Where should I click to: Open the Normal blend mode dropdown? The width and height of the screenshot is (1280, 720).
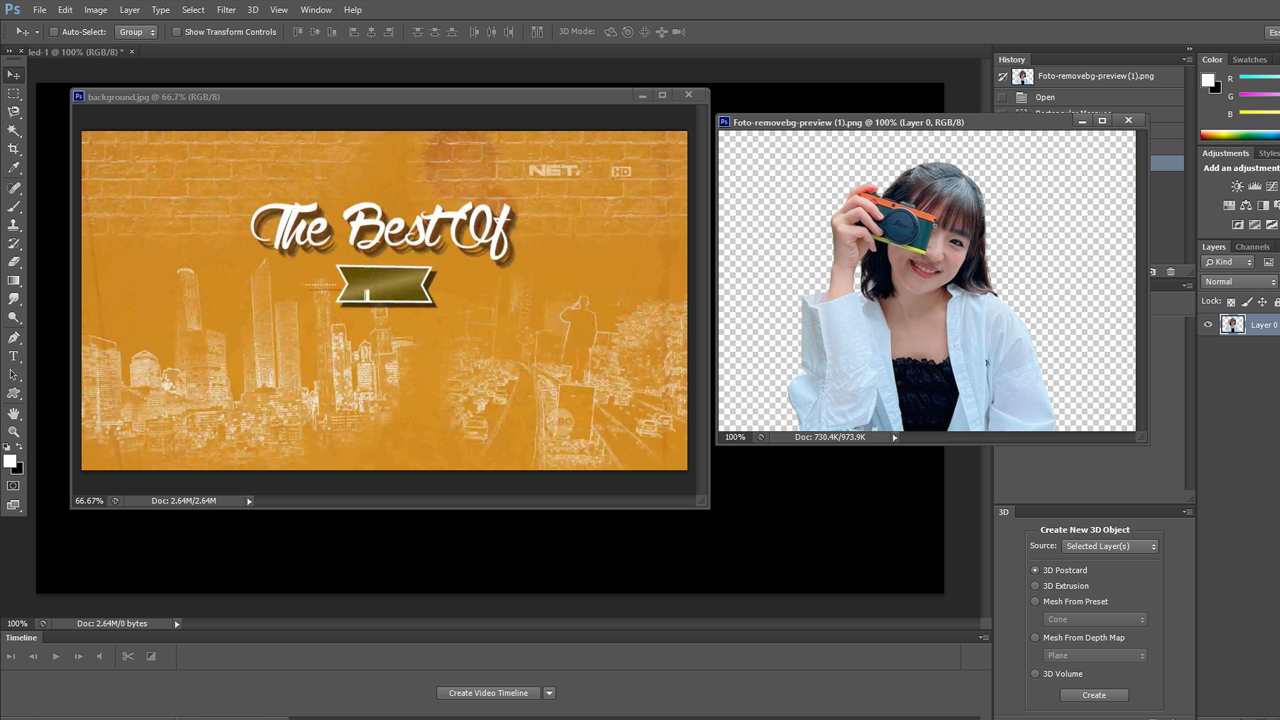(1240, 282)
